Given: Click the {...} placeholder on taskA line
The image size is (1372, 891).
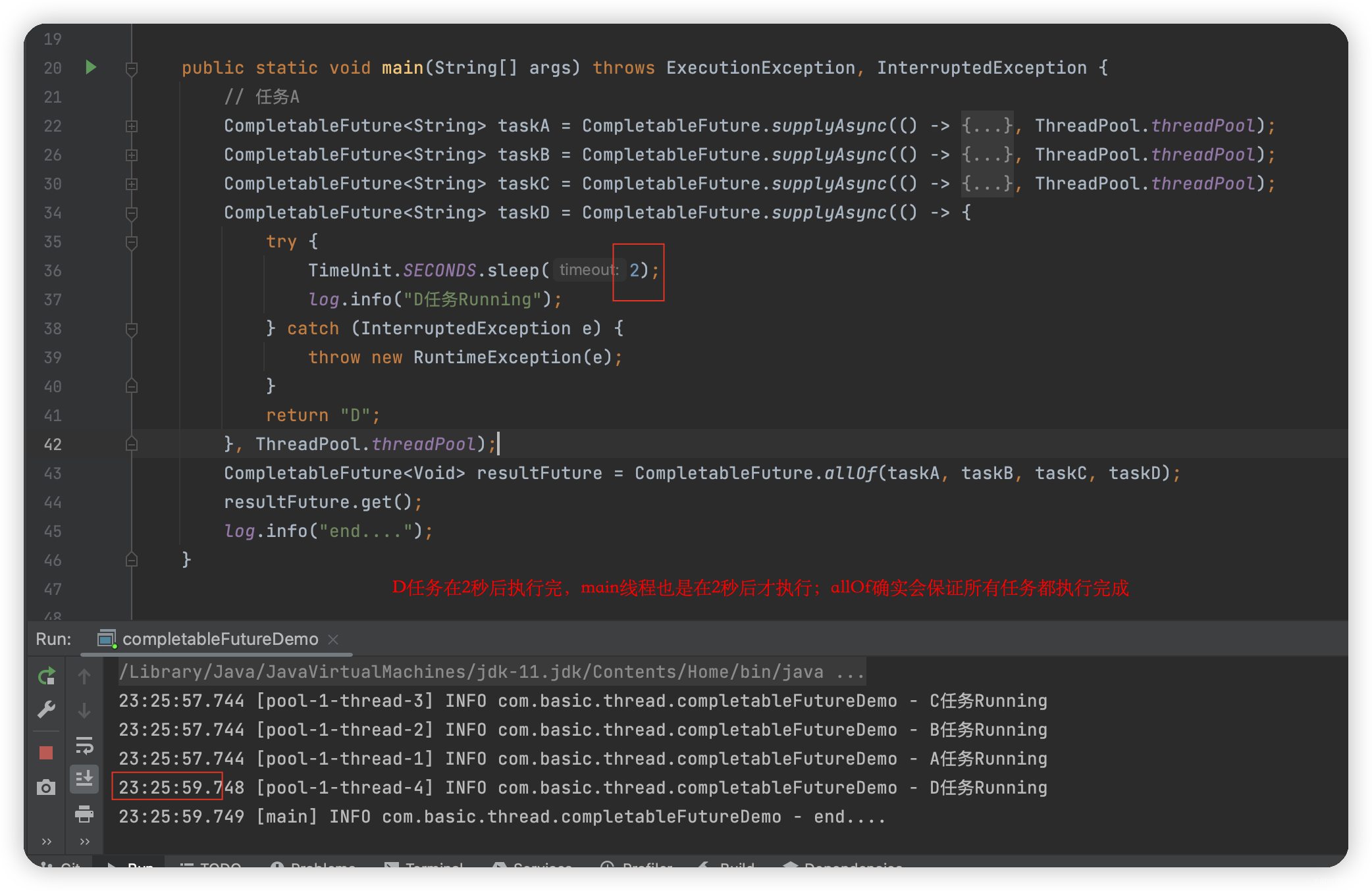Looking at the screenshot, I should pyautogui.click(x=987, y=126).
